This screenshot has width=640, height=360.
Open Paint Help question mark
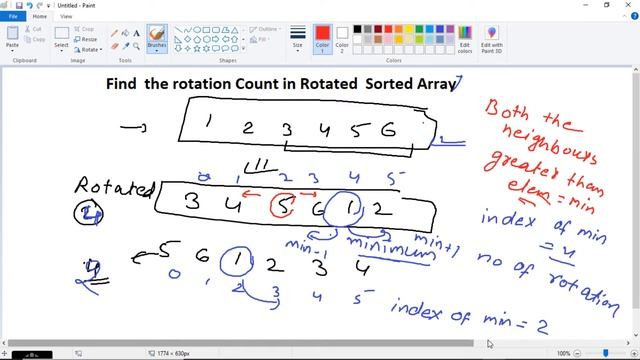pos(635,16)
